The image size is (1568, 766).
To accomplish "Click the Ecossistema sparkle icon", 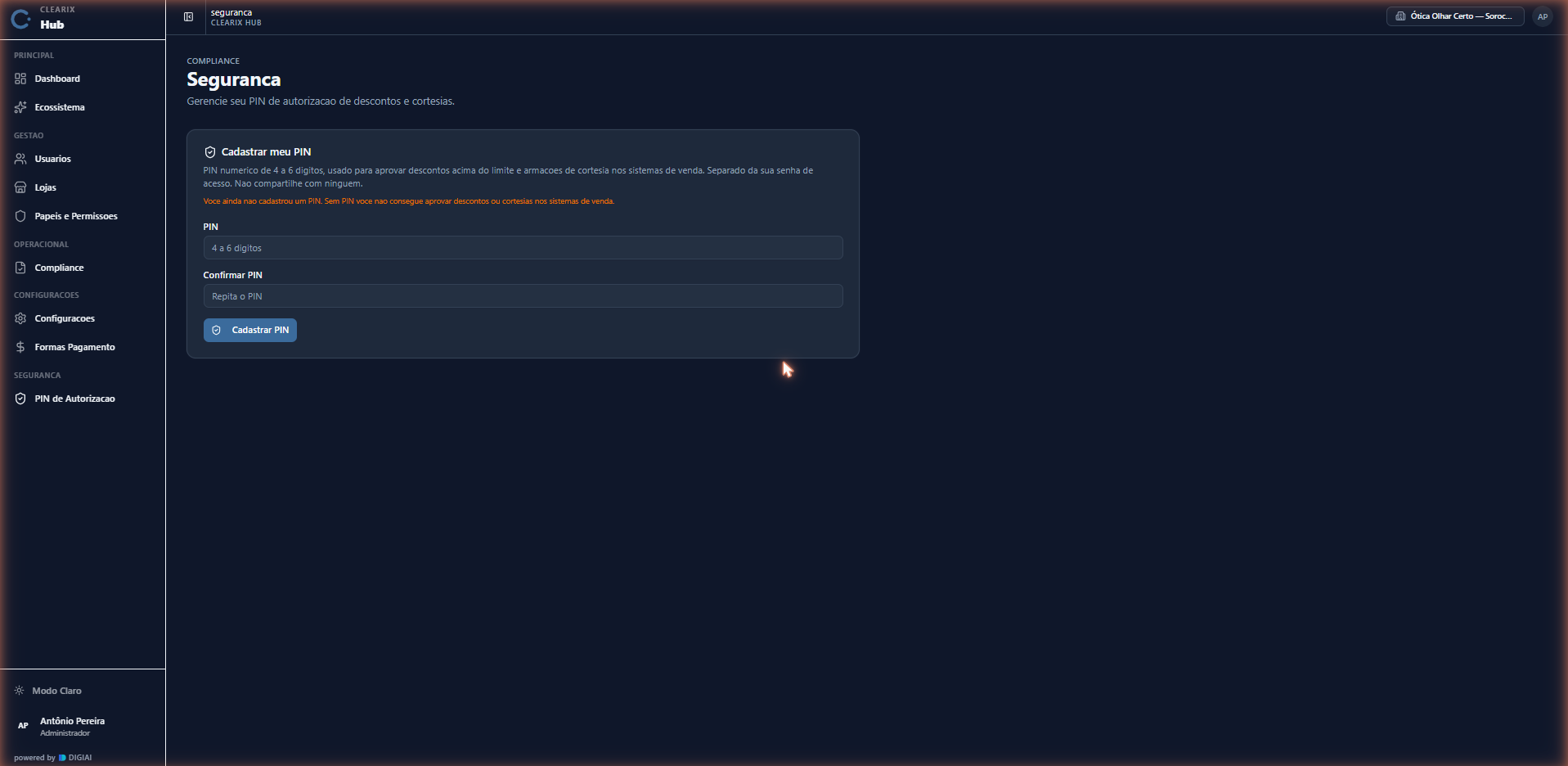I will 20,107.
